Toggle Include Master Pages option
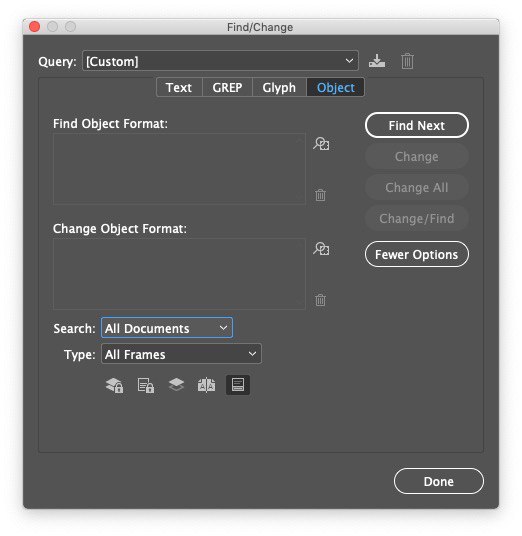This screenshot has height=536, width=522. (206, 385)
